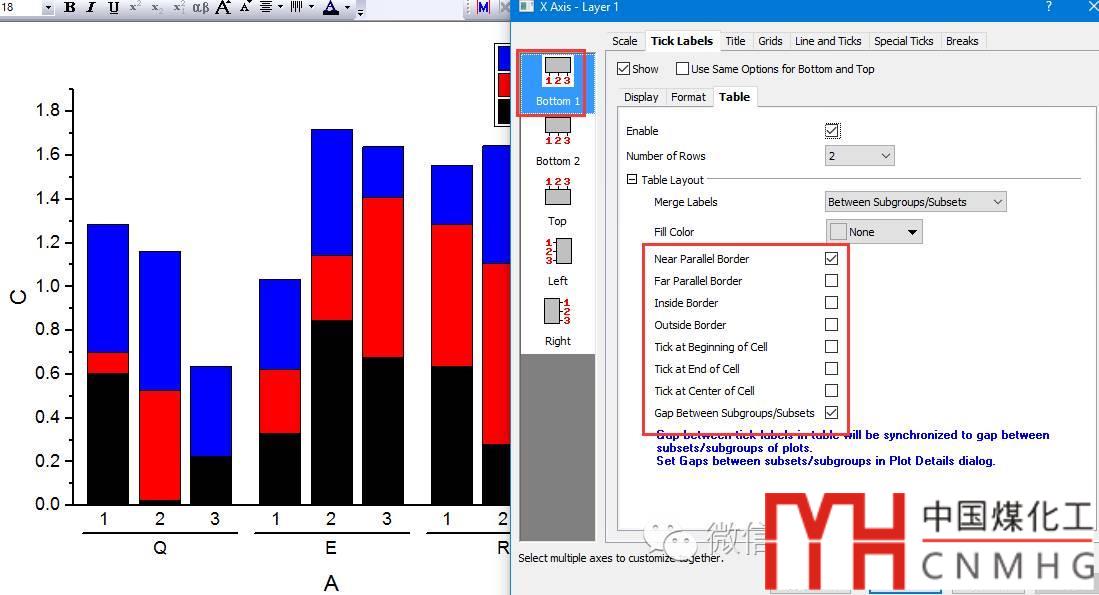Uncheck Gap Between Subgroups/Subsets
This screenshot has width=1099, height=595.
coord(831,413)
